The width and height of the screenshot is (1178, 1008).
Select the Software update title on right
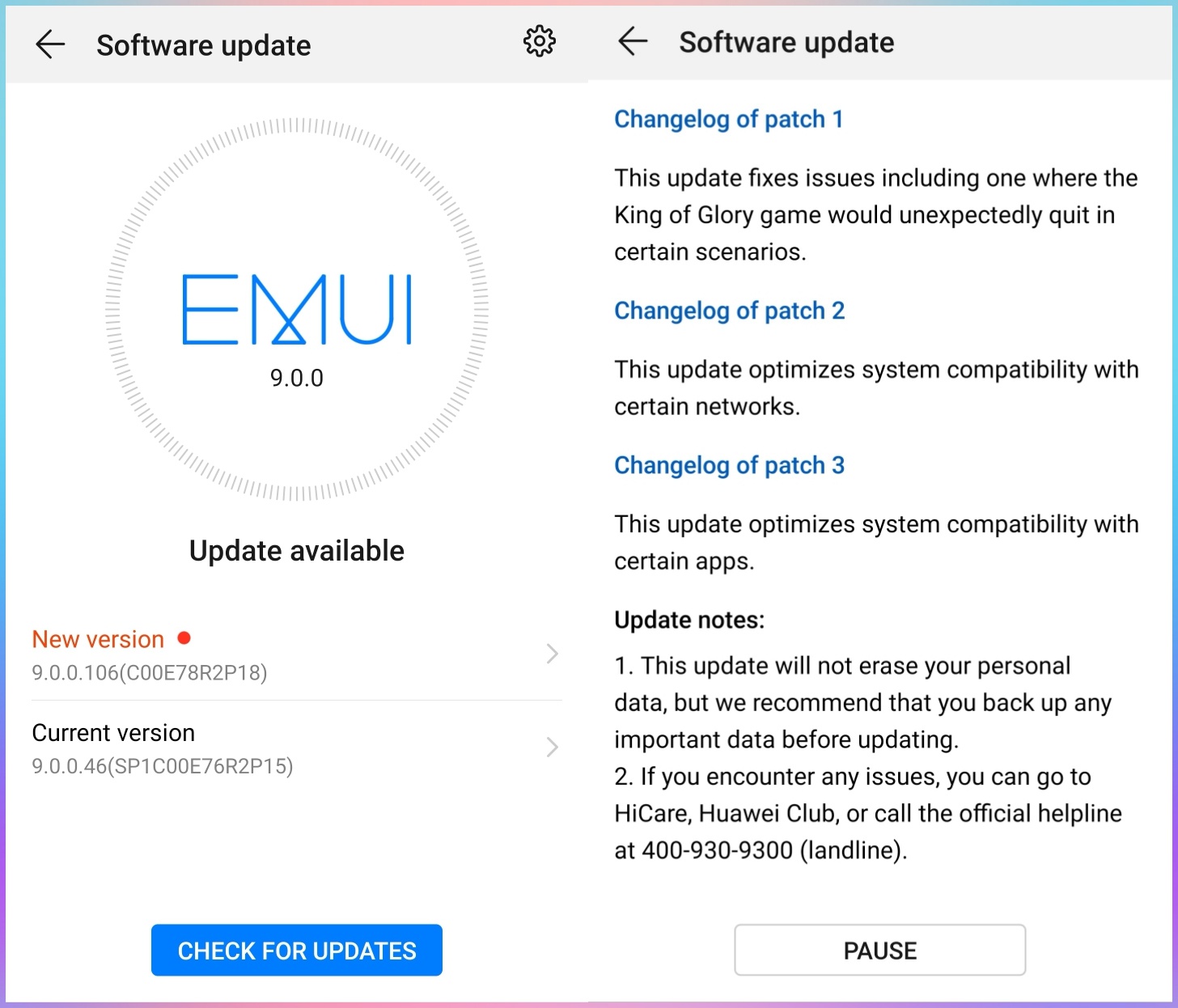pyautogui.click(x=786, y=42)
